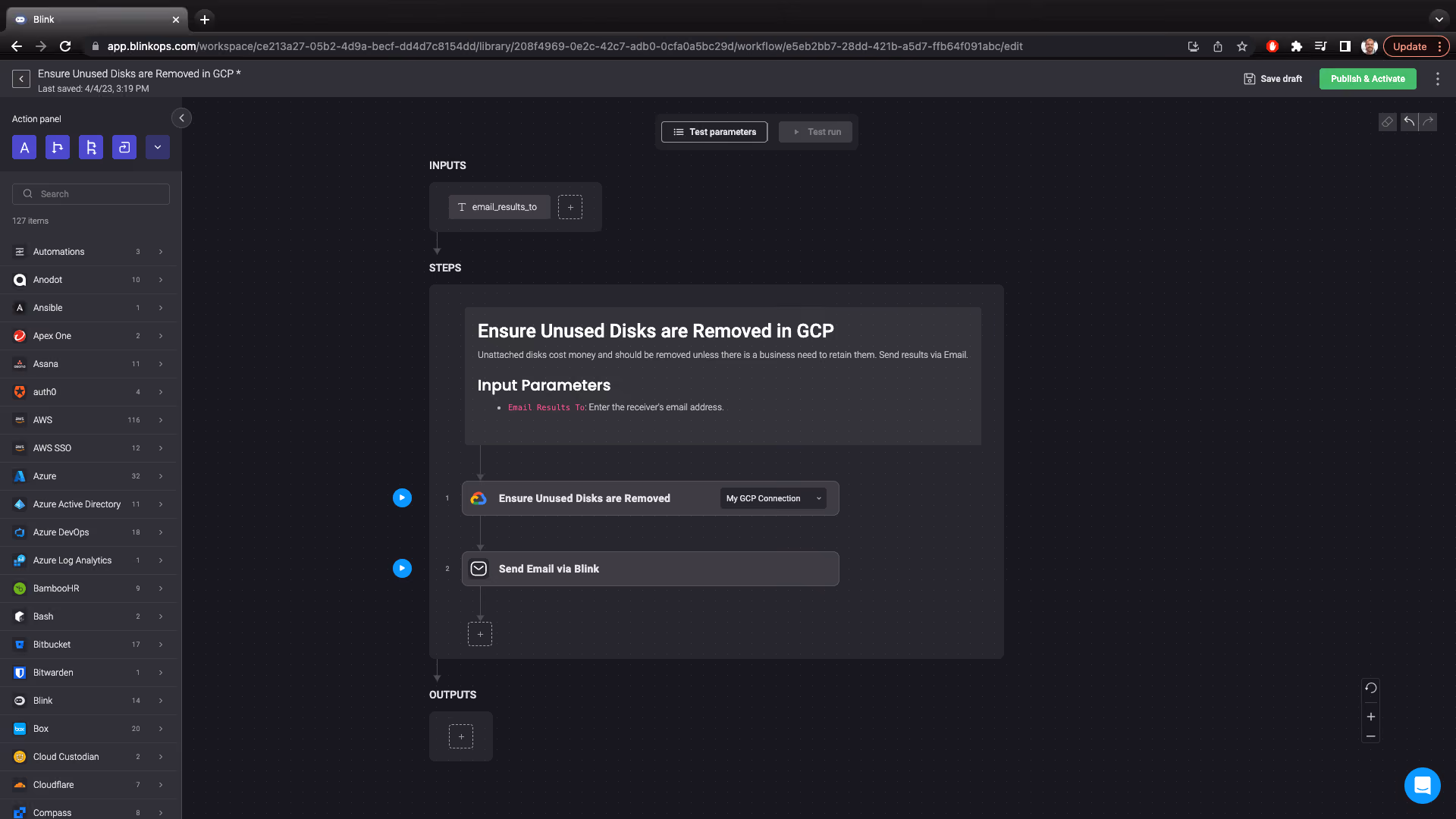The image size is (1456, 819).
Task: Open the Bitbucket row
Action: (88, 645)
